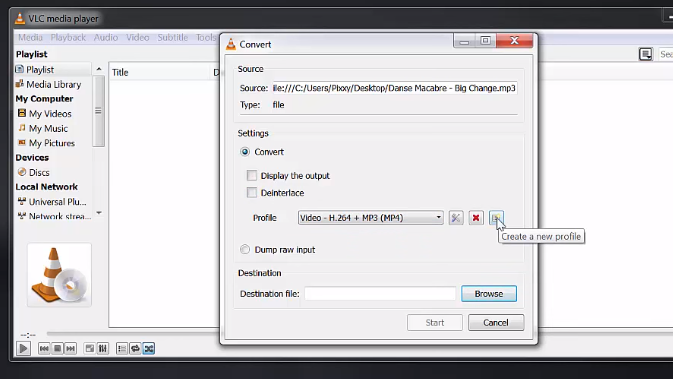Minimize the Convert dialog
The height and width of the screenshot is (379, 673).
tap(464, 40)
